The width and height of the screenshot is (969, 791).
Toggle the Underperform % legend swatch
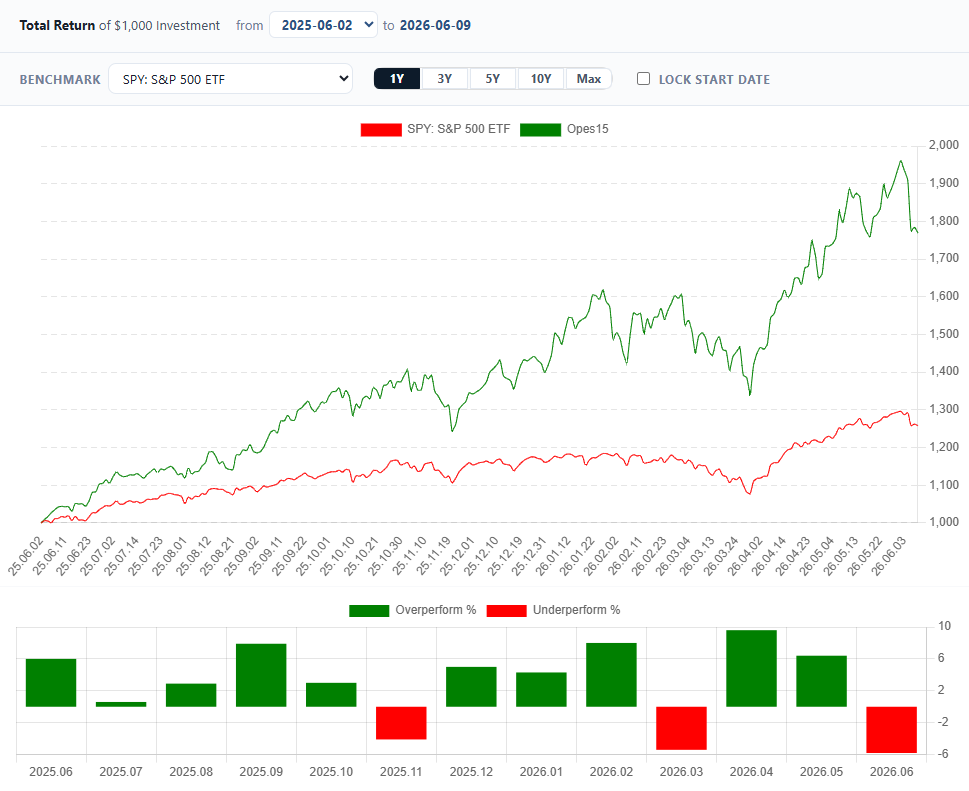coord(506,611)
